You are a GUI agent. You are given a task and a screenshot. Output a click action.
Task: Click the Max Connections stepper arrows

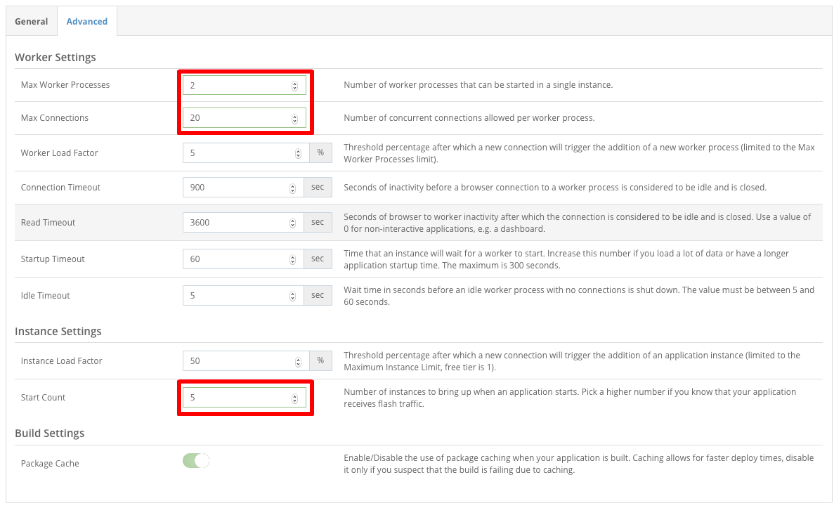[x=295, y=119]
